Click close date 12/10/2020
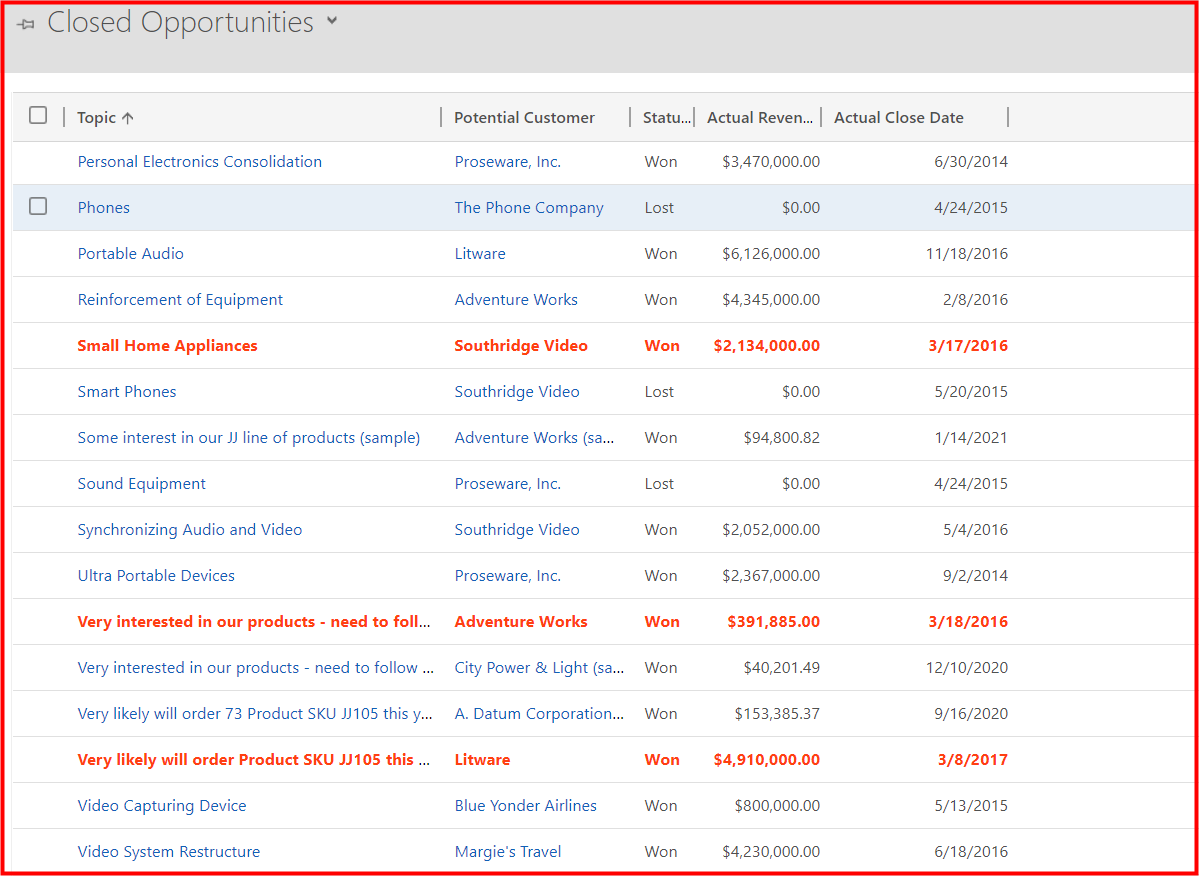Viewport: 1199px width, 876px height. point(967,667)
